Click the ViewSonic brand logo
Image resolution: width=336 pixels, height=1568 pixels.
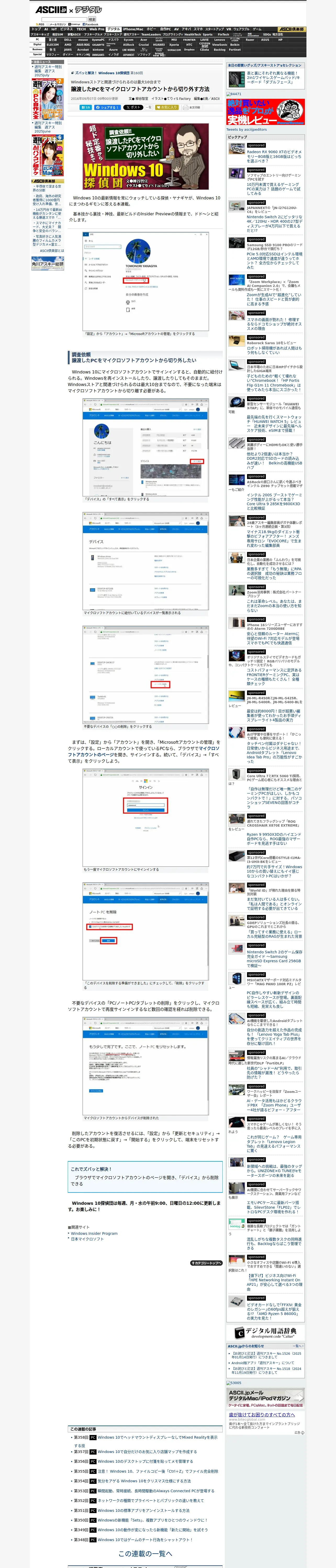220,44
